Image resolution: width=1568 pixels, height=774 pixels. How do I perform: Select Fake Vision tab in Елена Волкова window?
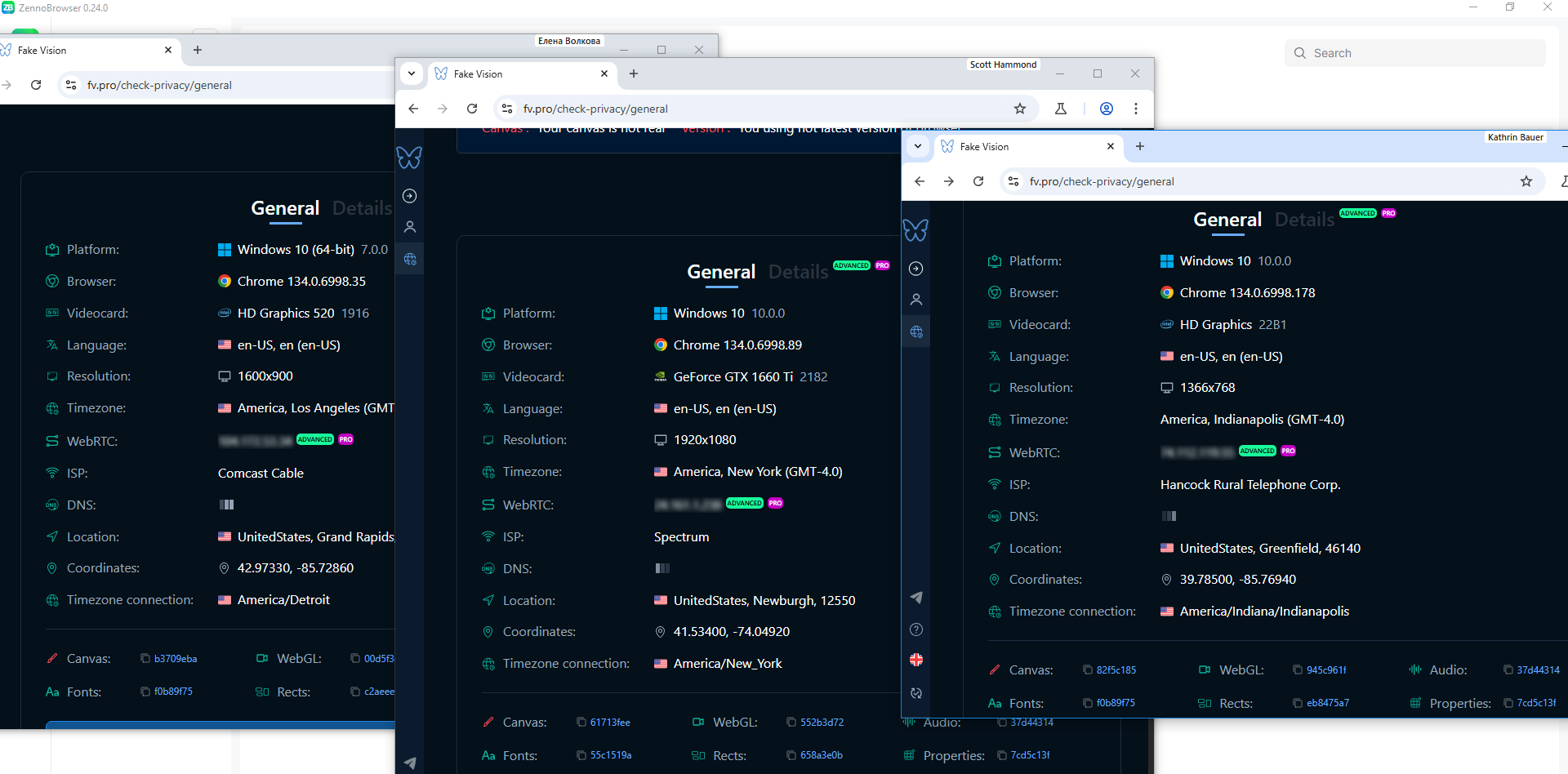(x=90, y=51)
